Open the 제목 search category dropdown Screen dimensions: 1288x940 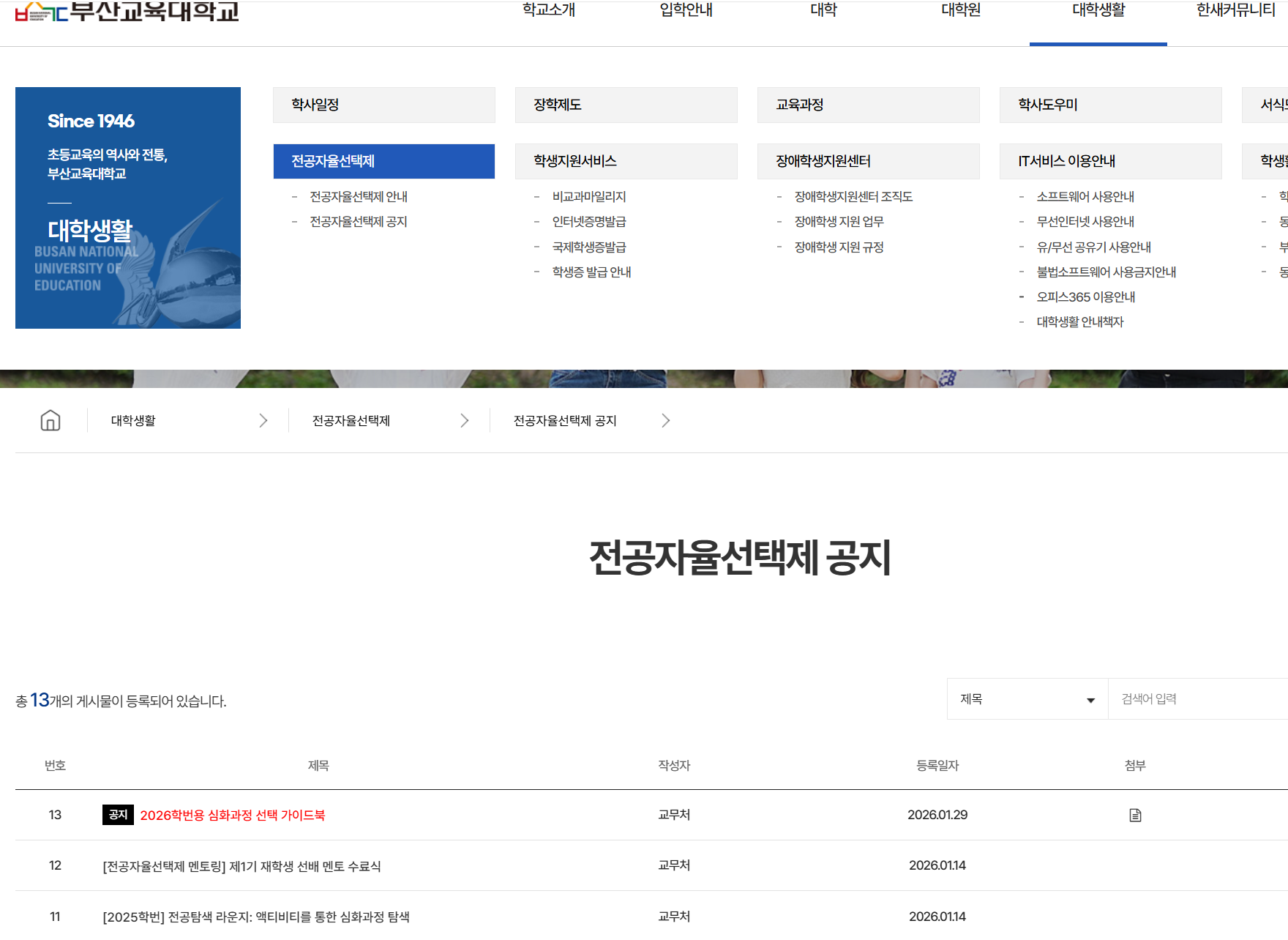click(1027, 699)
